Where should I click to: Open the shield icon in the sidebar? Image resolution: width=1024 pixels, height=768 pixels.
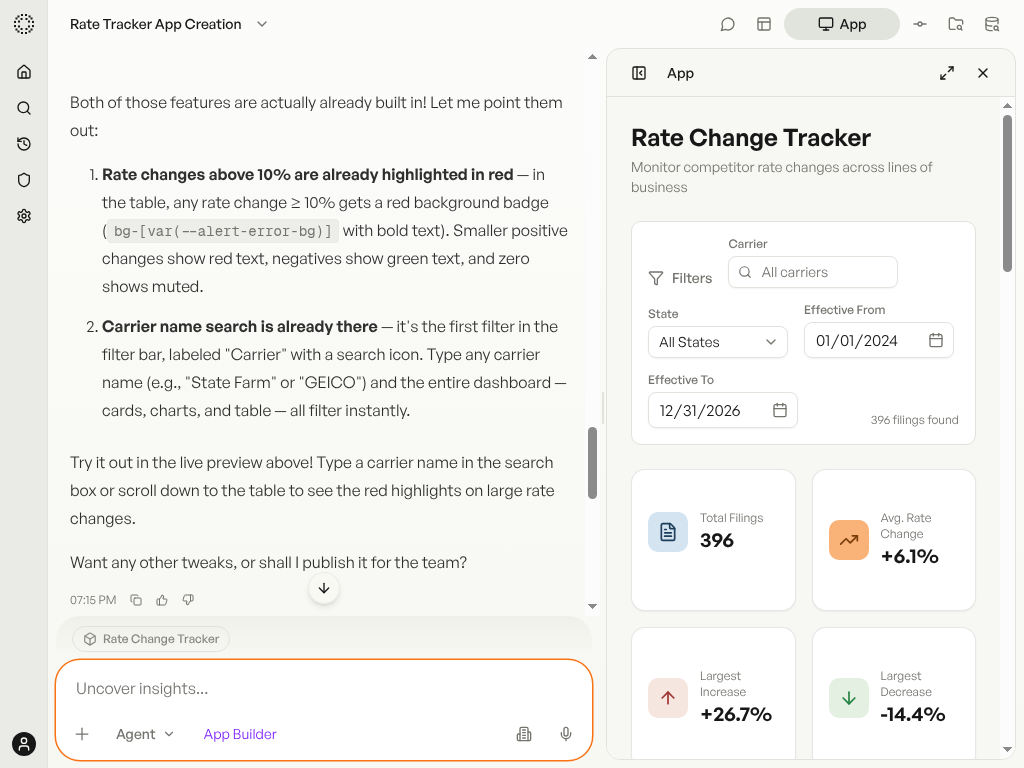(x=24, y=180)
